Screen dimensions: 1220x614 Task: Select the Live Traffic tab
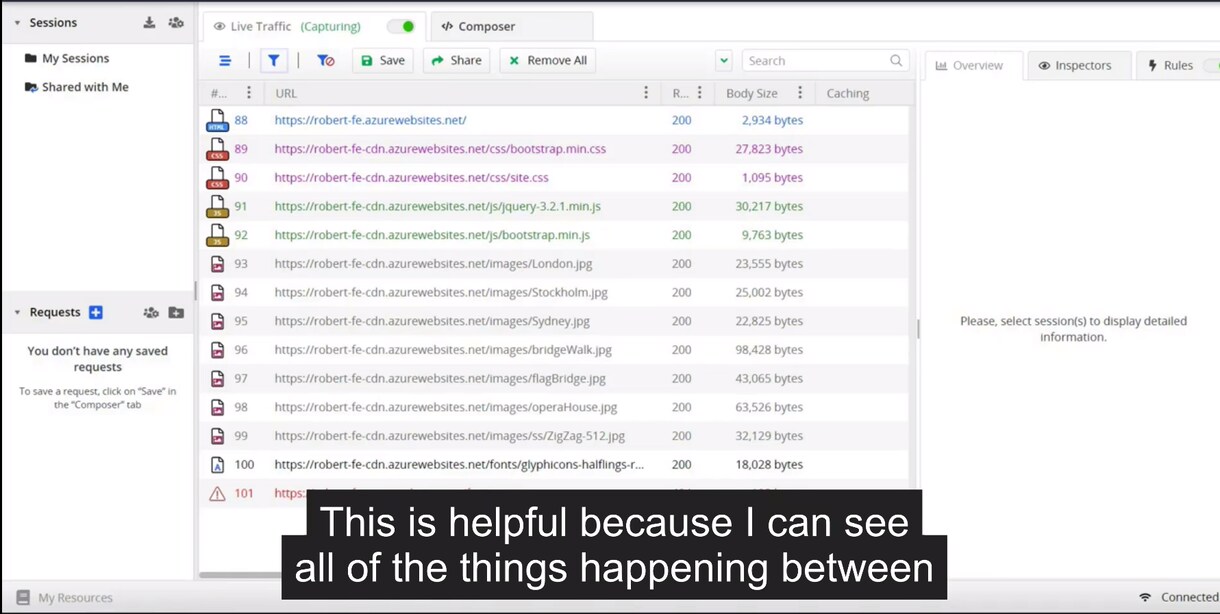point(314,27)
